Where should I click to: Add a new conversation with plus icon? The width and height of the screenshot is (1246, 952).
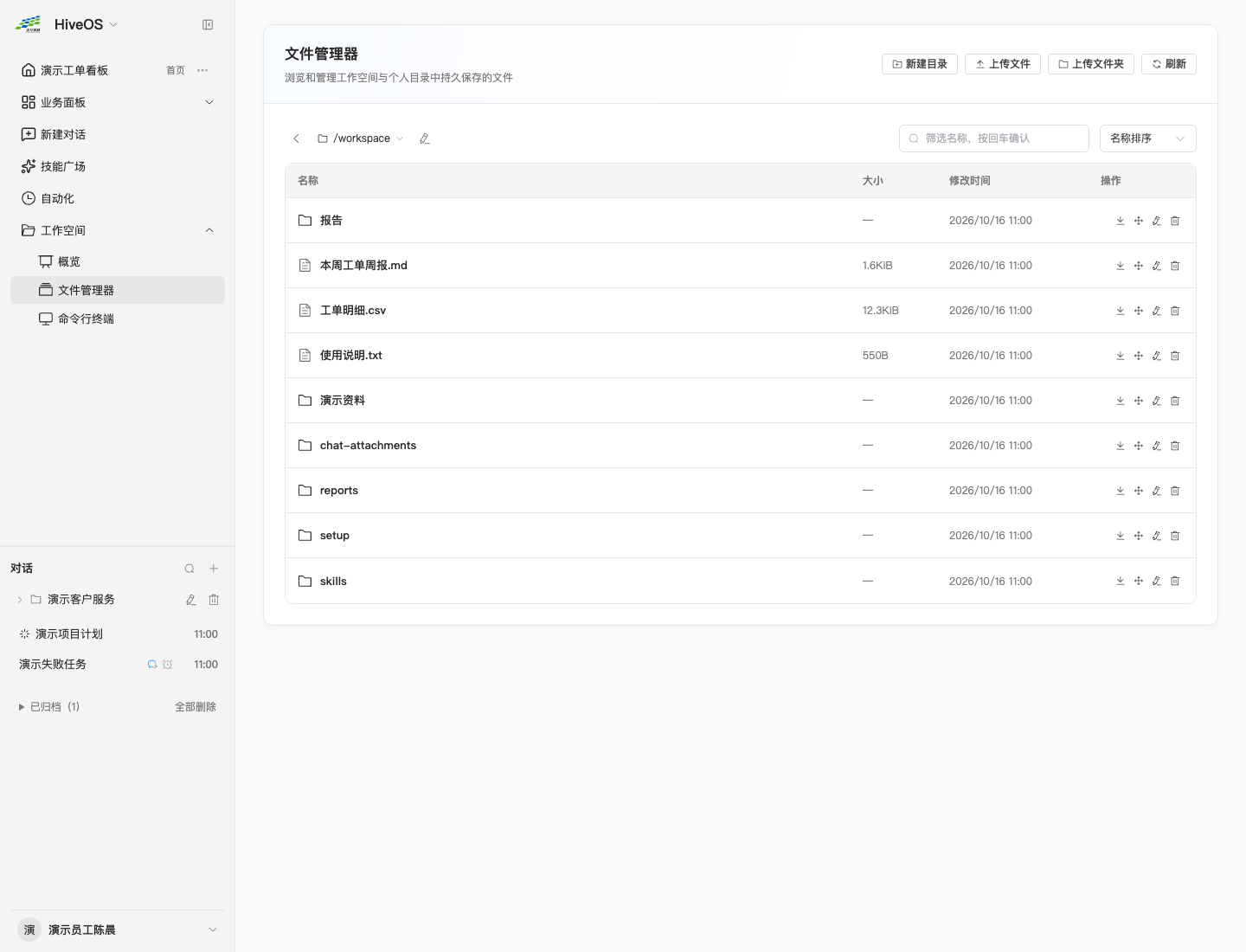click(x=214, y=569)
